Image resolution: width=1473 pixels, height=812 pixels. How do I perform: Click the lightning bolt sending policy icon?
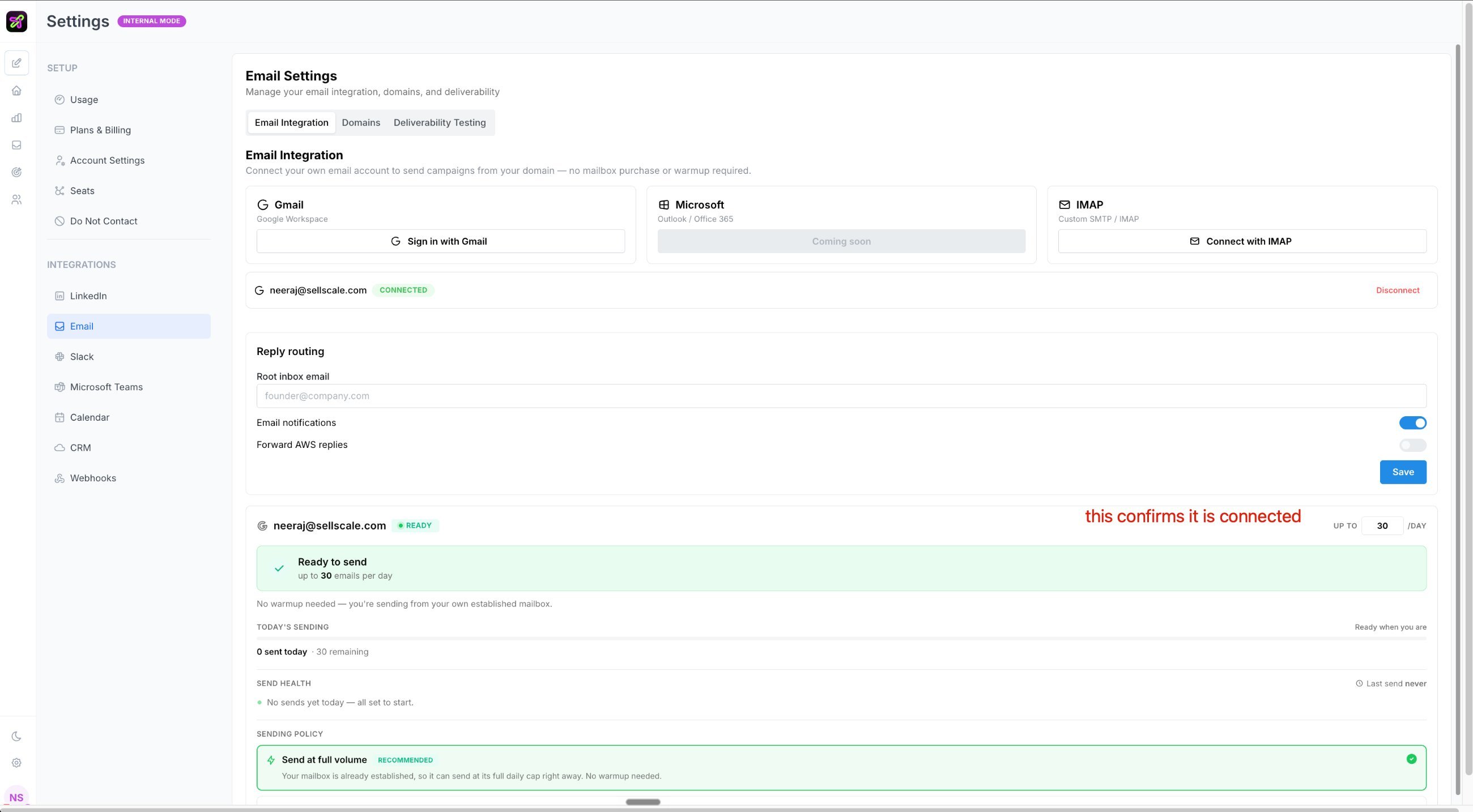tap(271, 760)
